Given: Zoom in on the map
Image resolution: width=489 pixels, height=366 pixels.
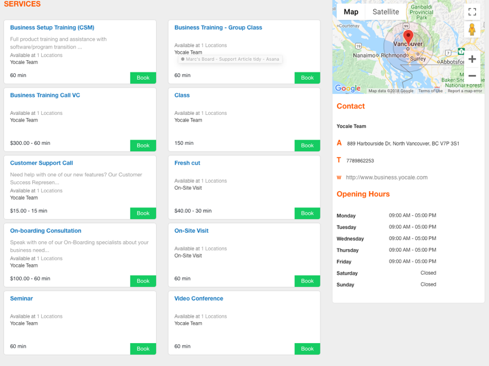Looking at the screenshot, I should (472, 59).
